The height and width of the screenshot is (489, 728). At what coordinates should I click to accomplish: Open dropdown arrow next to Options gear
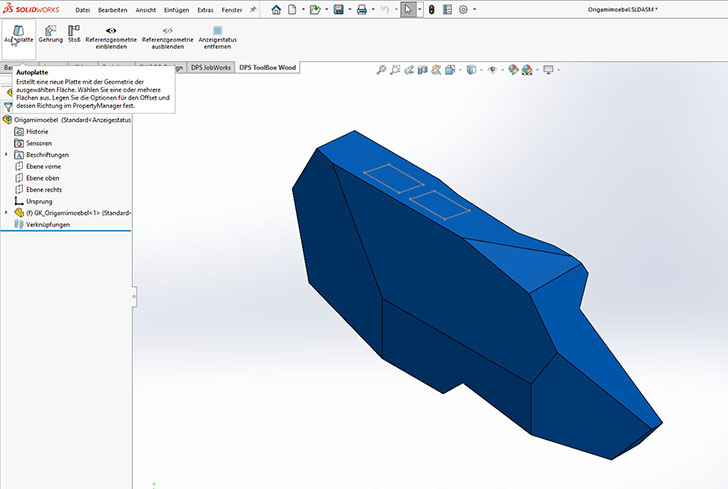pyautogui.click(x=474, y=9)
